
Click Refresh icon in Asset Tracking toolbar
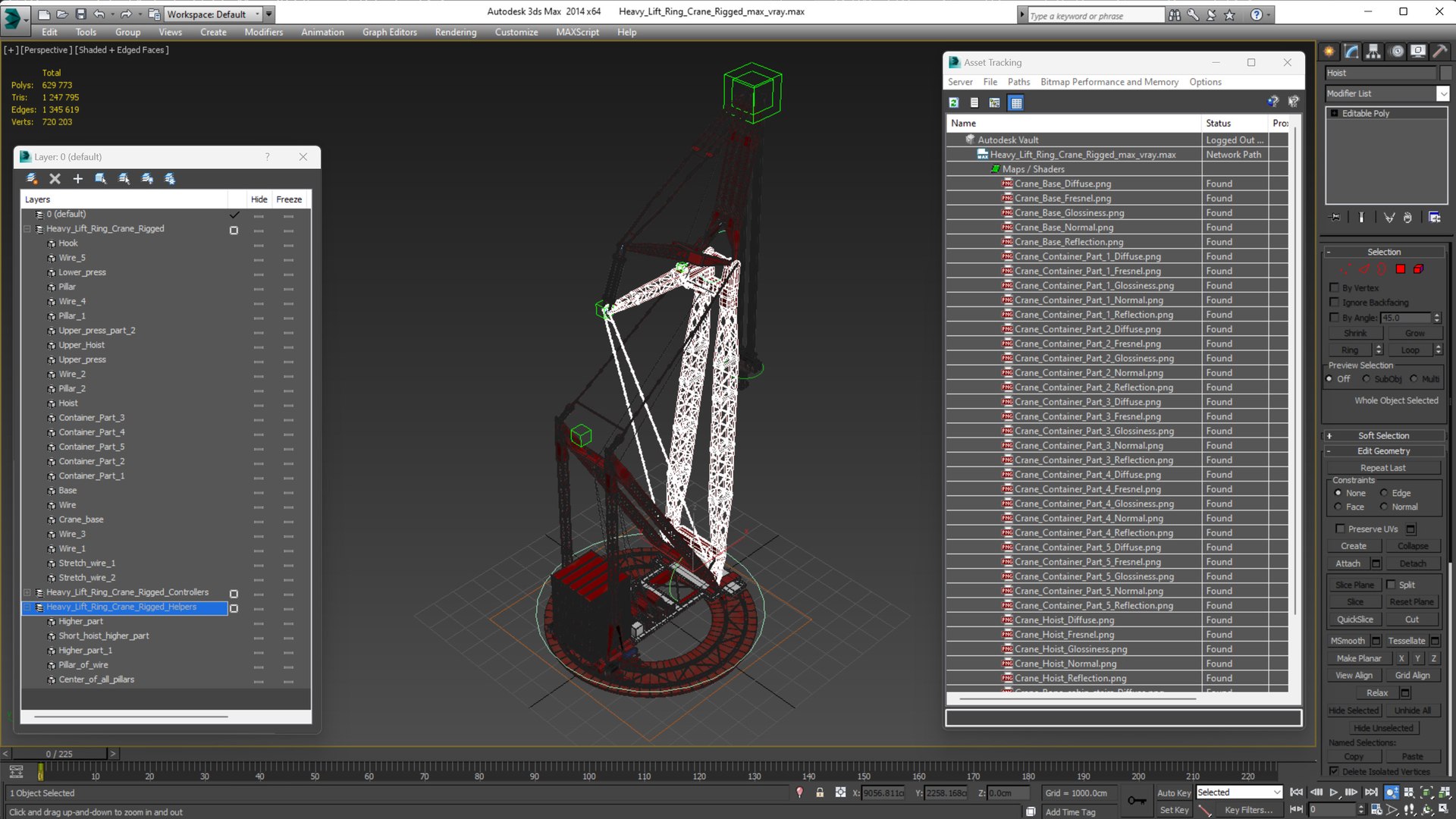(x=954, y=102)
